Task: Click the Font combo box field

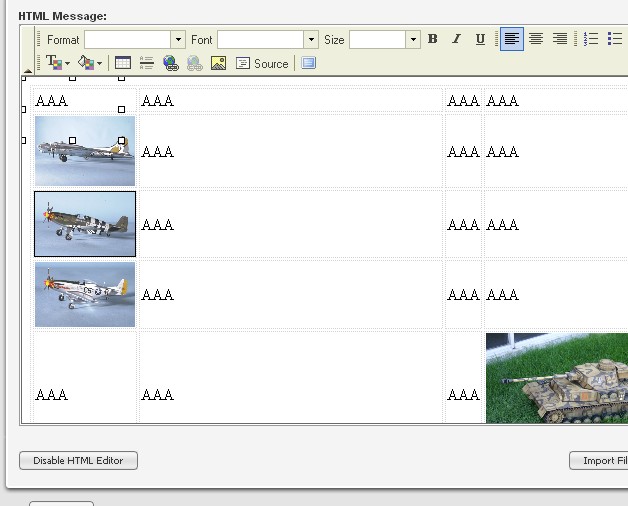Action: [261, 40]
